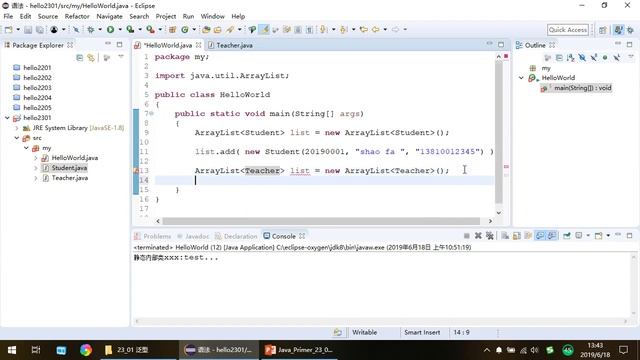Click the Last Edit Location arrow icon
The height and width of the screenshot is (360, 640).
pyautogui.click(x=363, y=29)
